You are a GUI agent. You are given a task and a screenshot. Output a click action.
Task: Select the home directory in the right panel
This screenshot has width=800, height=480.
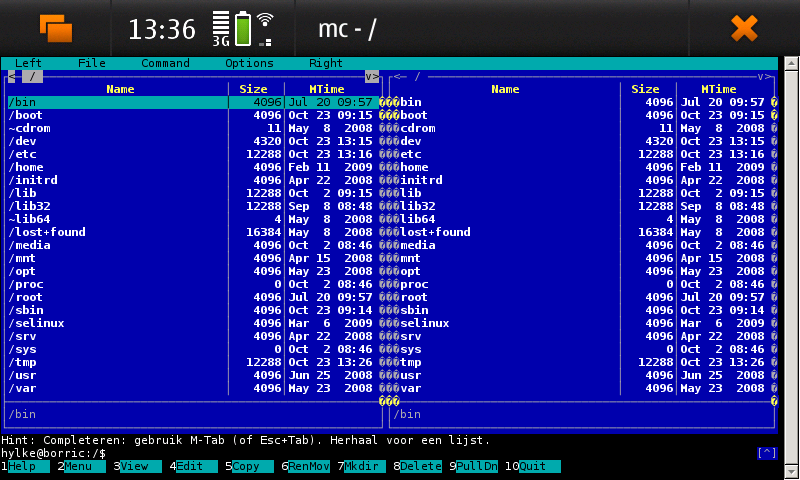[414, 167]
